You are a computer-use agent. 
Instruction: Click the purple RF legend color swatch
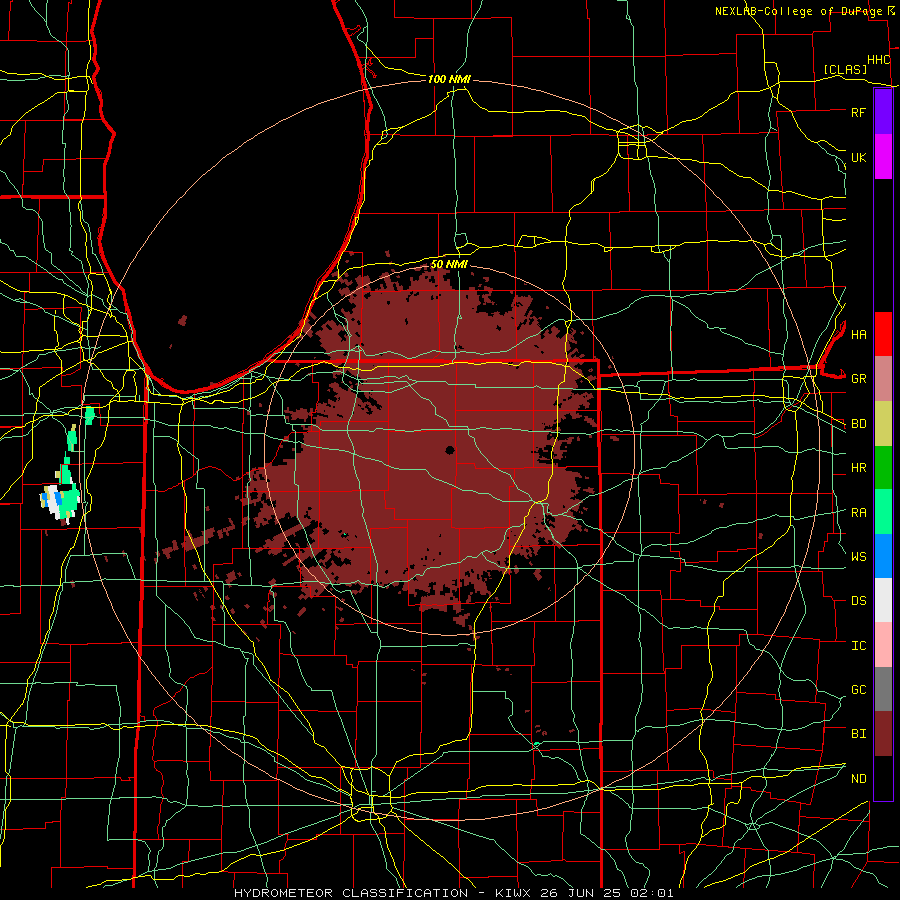tap(883, 112)
